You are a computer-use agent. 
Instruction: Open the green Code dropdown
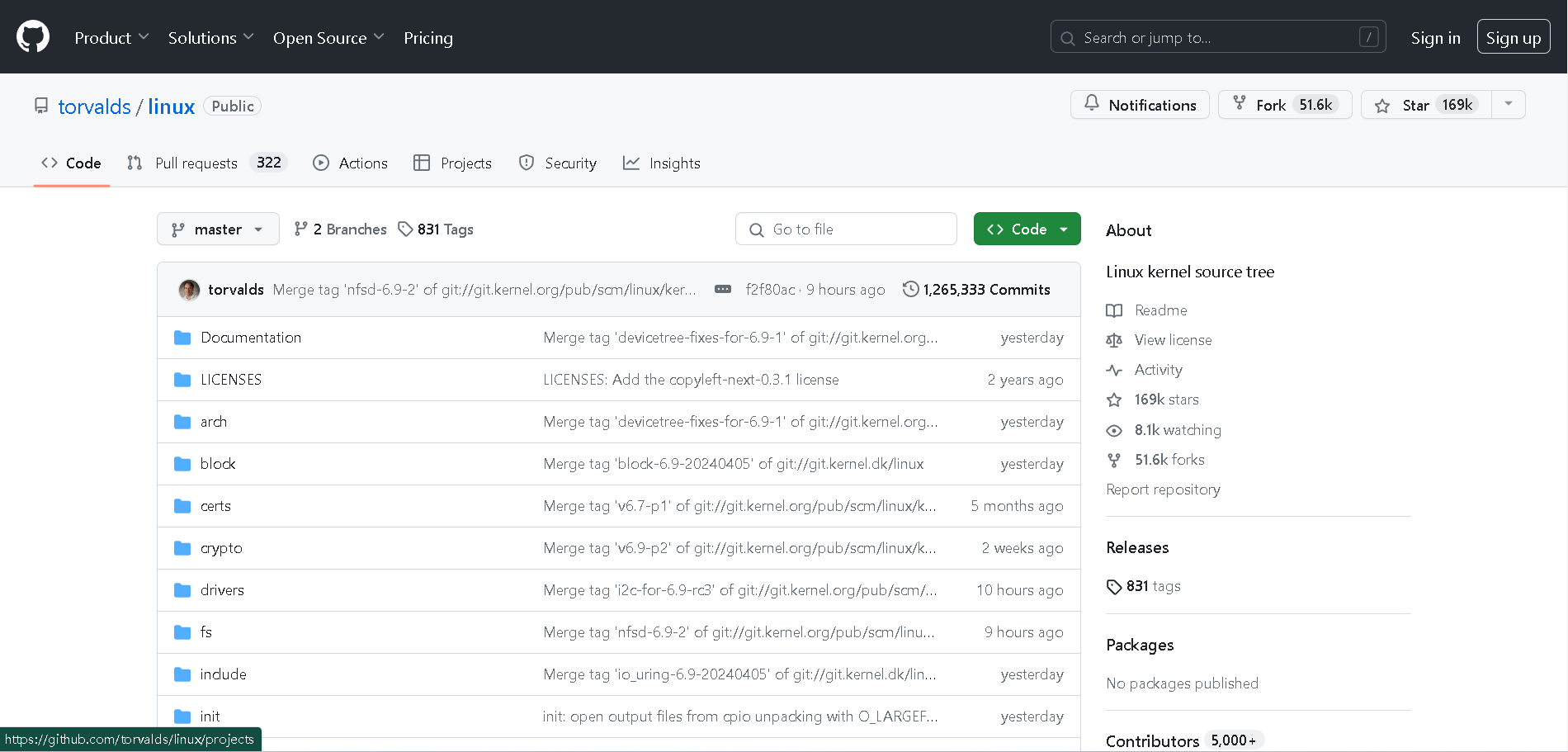pos(1027,229)
